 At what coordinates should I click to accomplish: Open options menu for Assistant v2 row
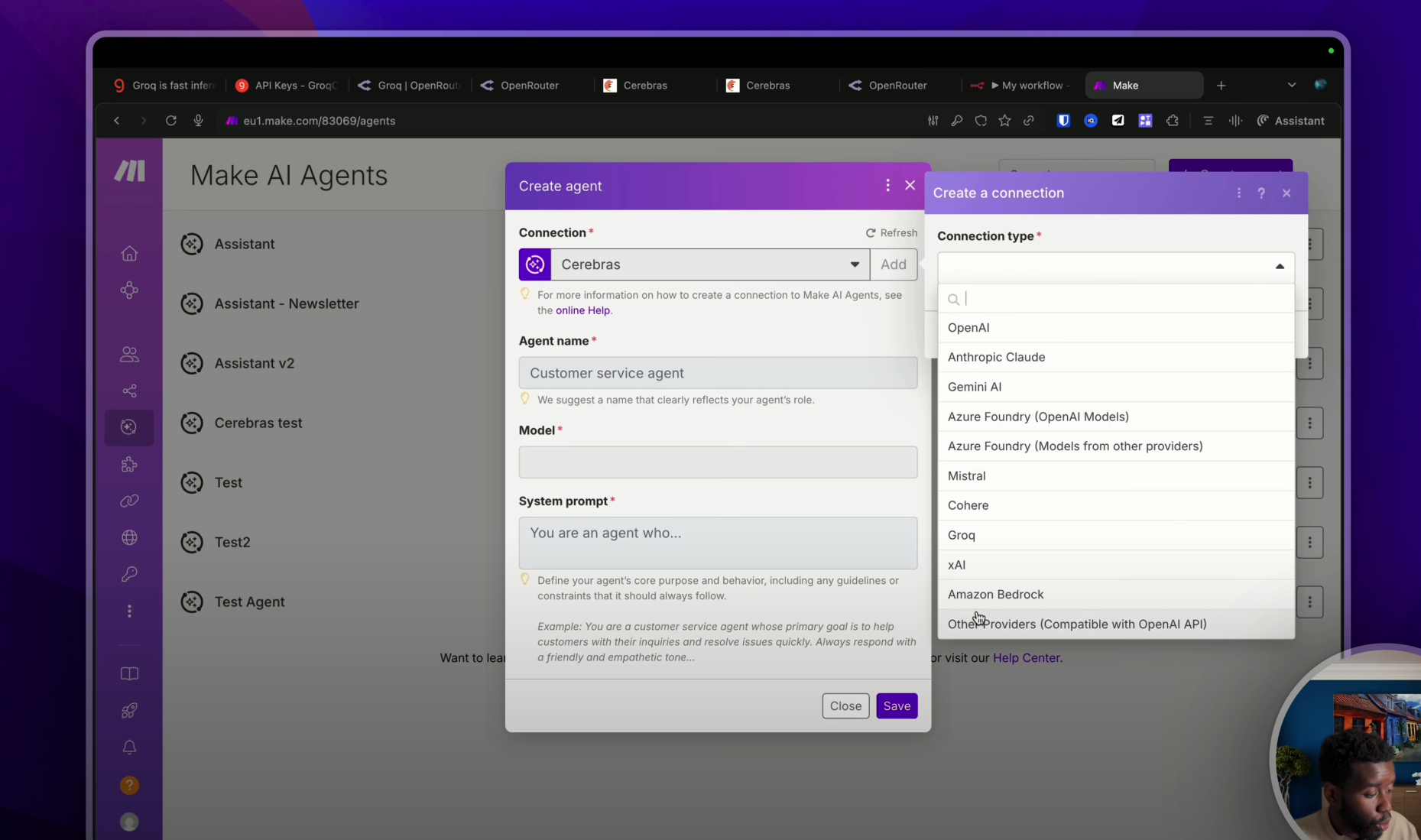[1309, 363]
